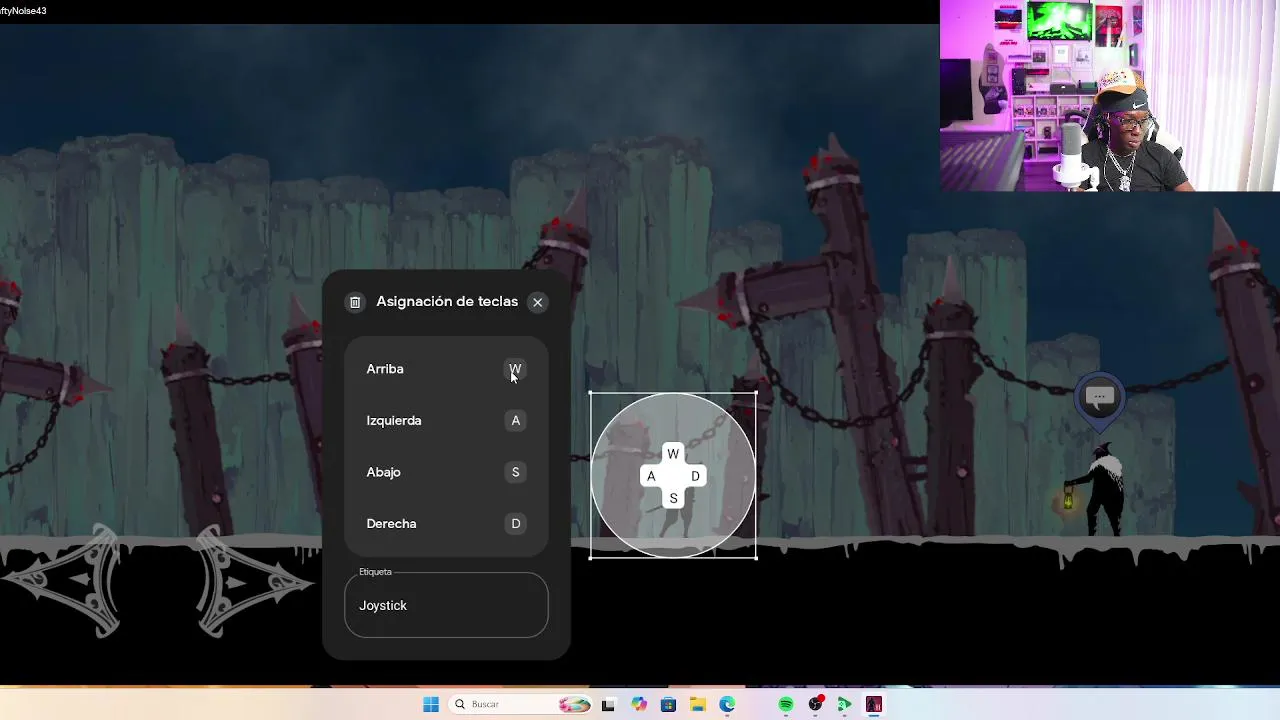This screenshot has height=720, width=1280.
Task: Open OBS Studio from the taskbar
Action: (816, 704)
